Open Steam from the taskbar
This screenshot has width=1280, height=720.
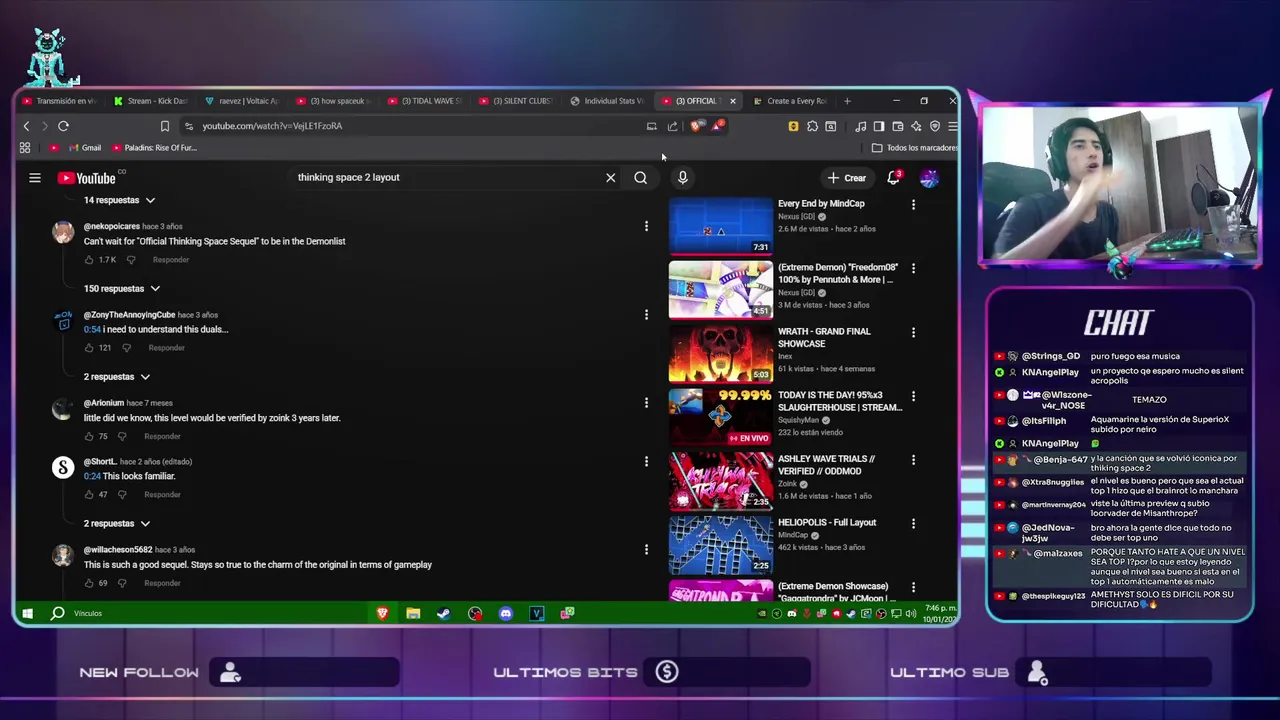tap(444, 613)
